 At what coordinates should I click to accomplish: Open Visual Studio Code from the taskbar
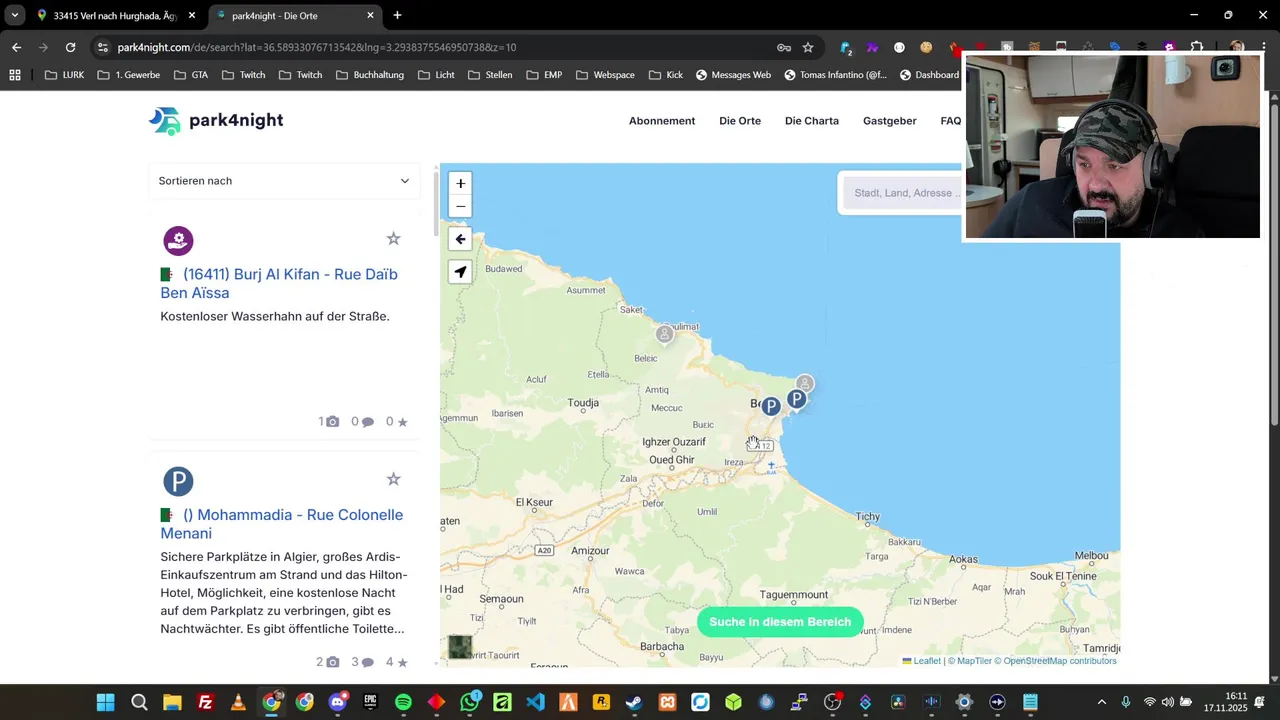click(x=535, y=702)
